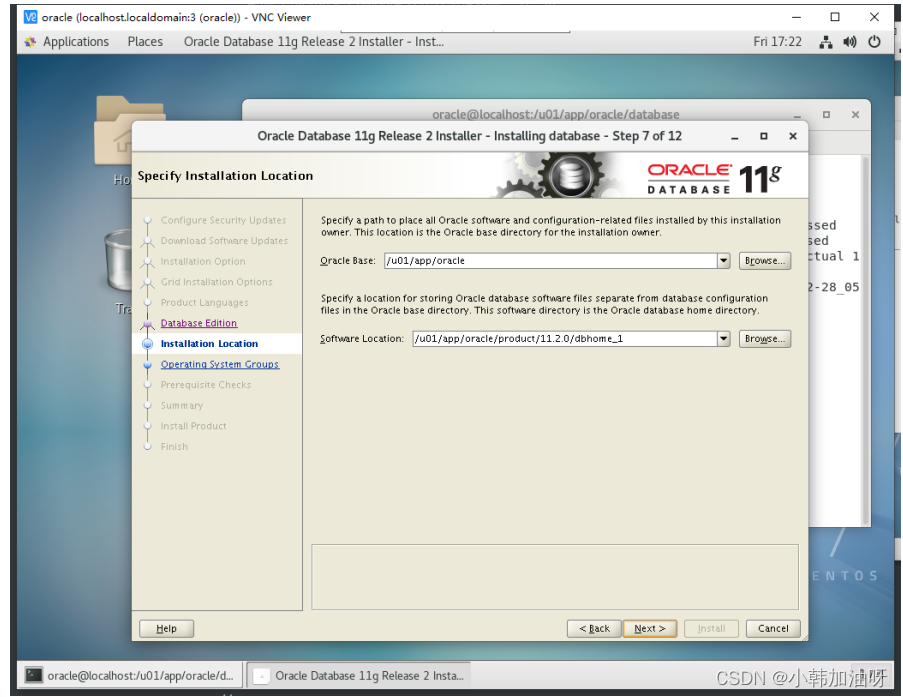Click Finish step text
Screen dimensions: 903x697
(x=174, y=446)
